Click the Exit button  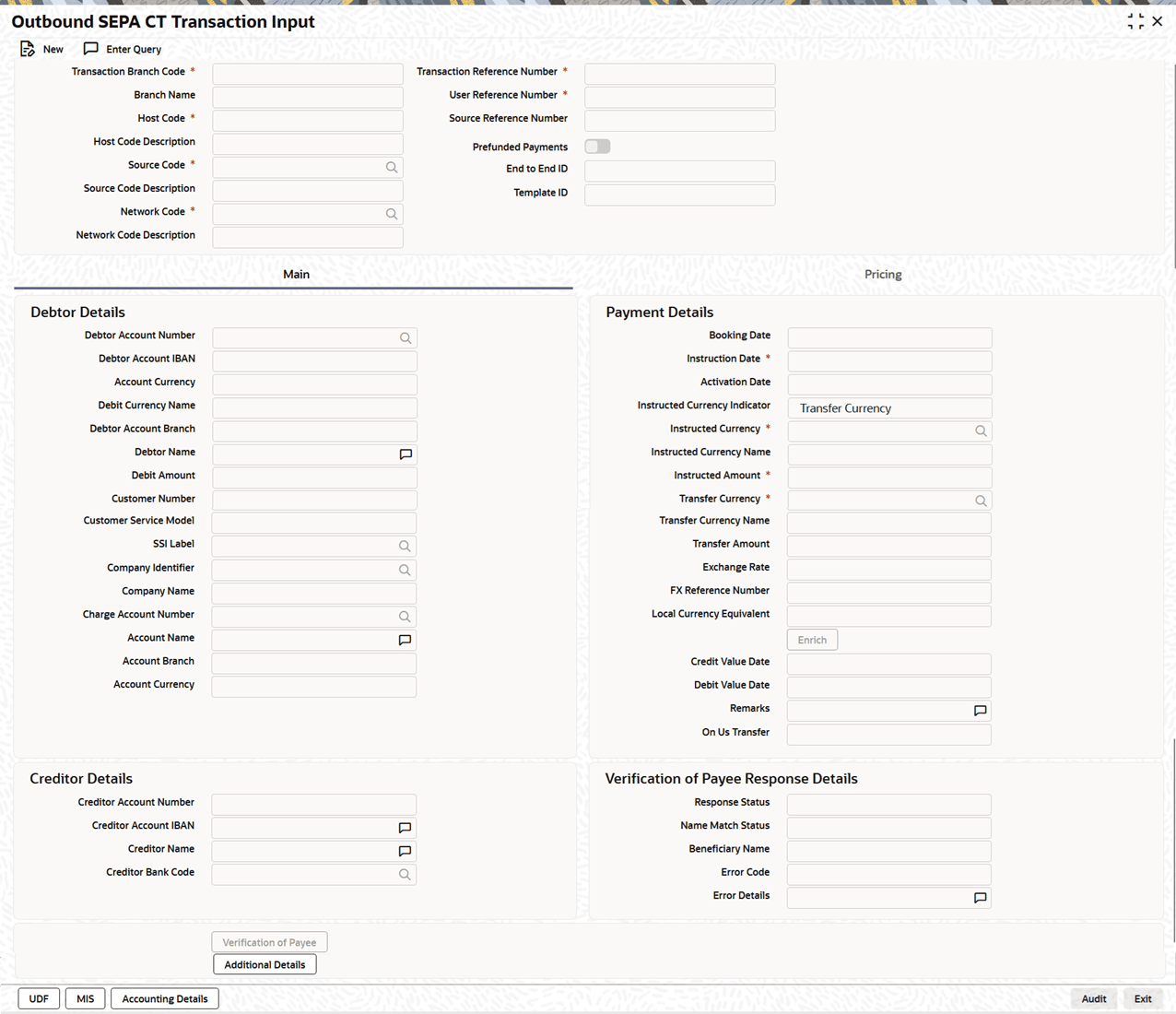tap(1143, 998)
